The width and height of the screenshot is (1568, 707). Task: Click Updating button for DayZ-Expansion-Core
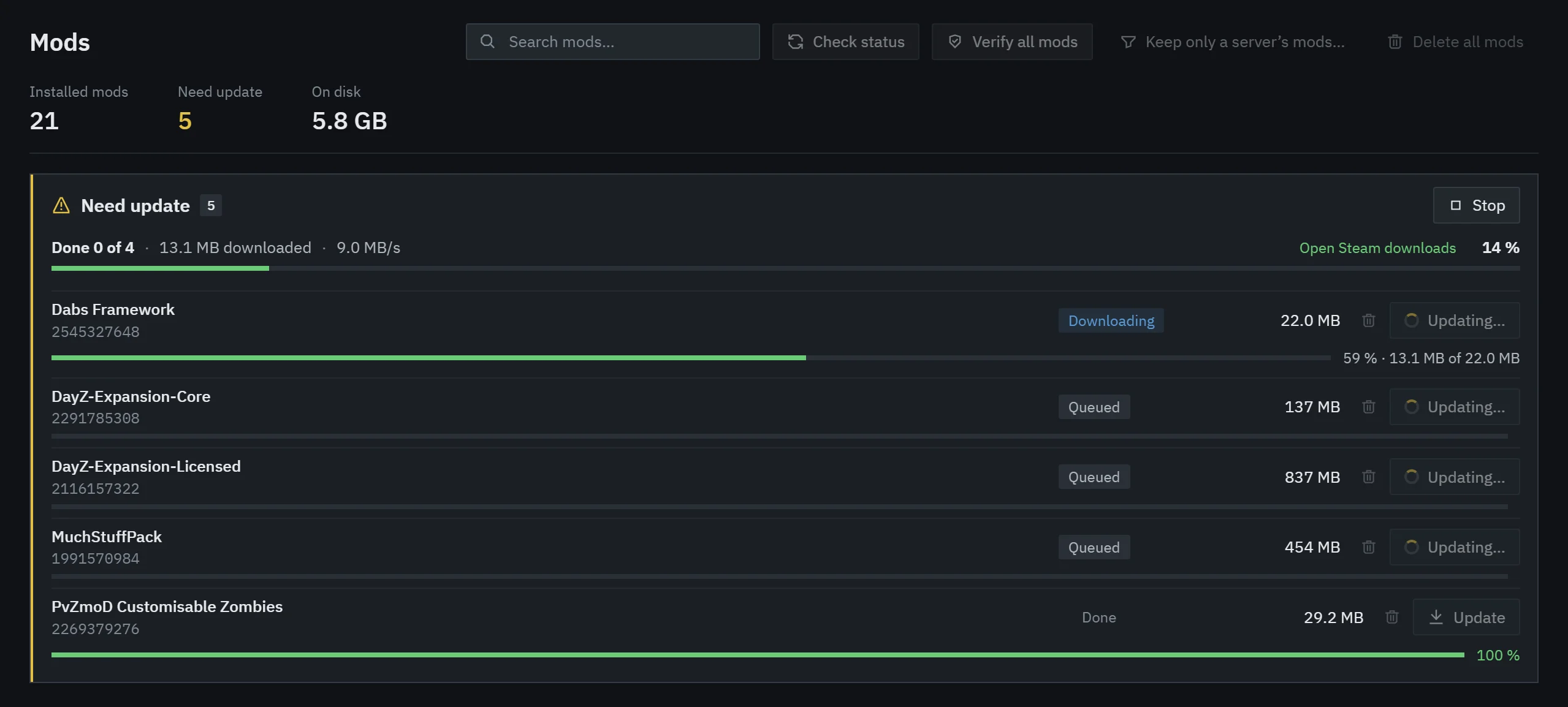click(x=1454, y=407)
